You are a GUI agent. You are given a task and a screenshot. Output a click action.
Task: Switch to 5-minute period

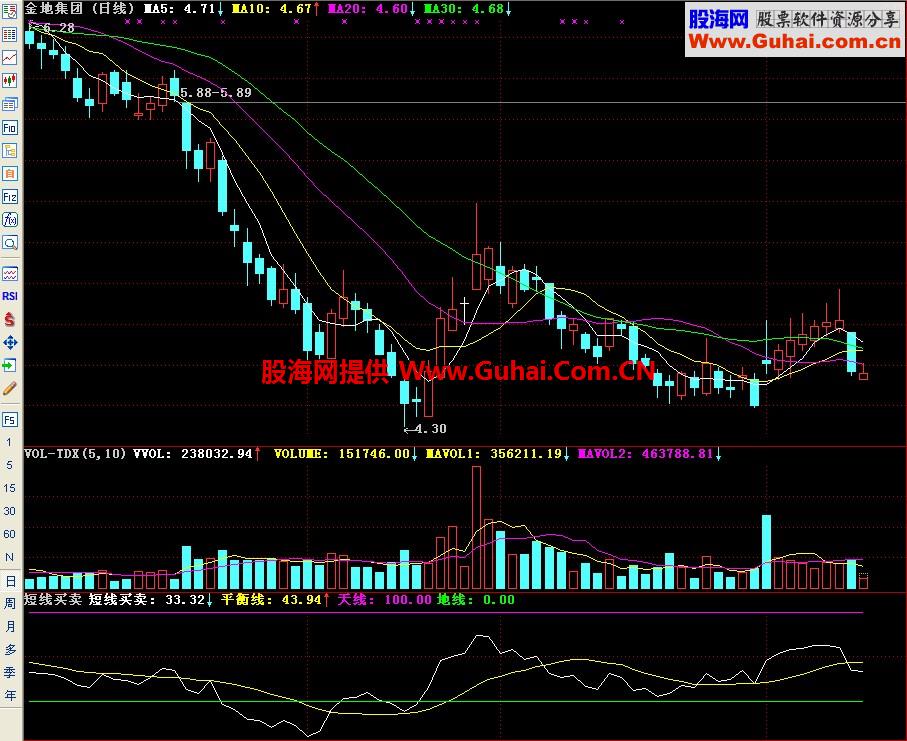[x=9, y=465]
